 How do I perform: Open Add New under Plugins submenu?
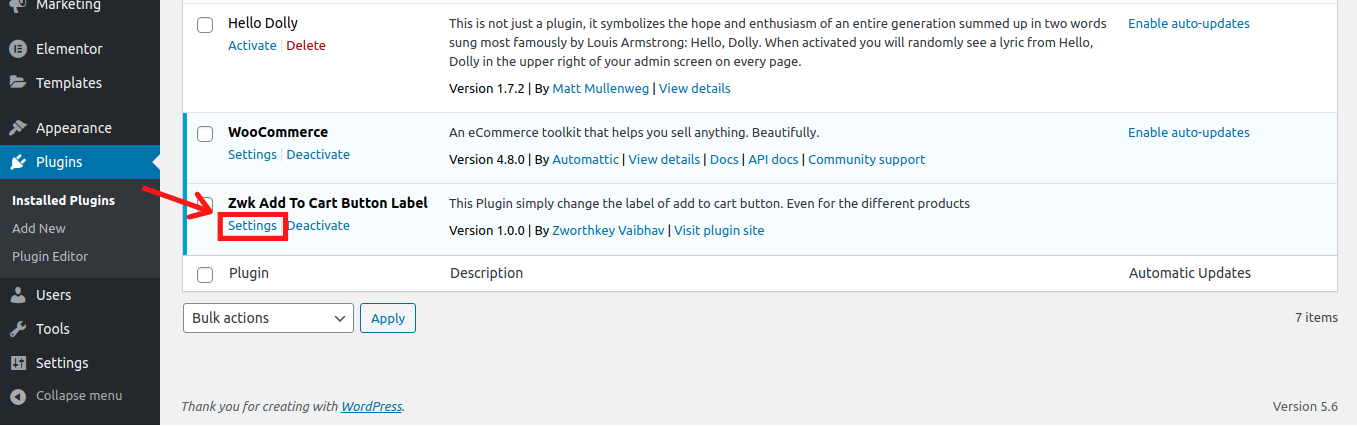(x=39, y=228)
